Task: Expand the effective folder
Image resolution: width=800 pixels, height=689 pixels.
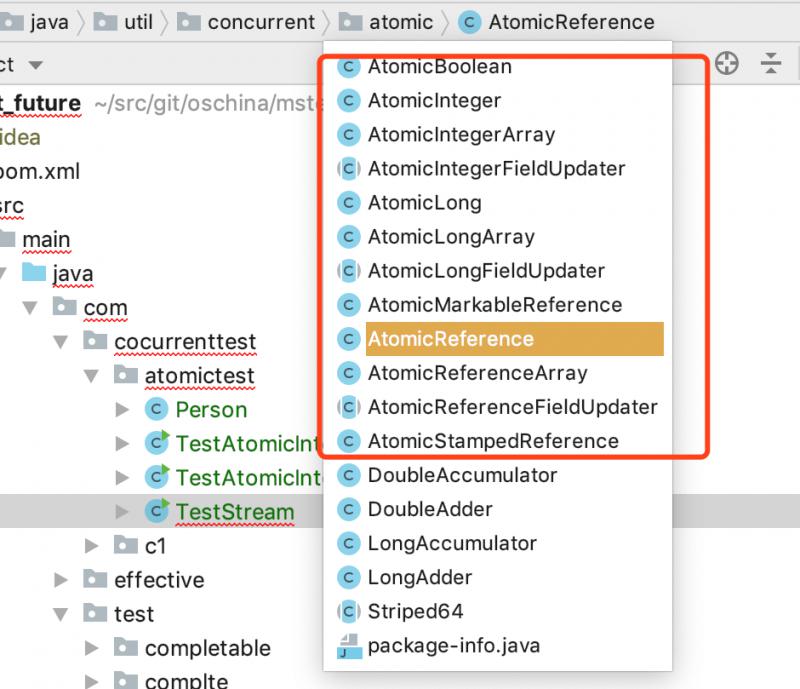Action: coord(61,580)
